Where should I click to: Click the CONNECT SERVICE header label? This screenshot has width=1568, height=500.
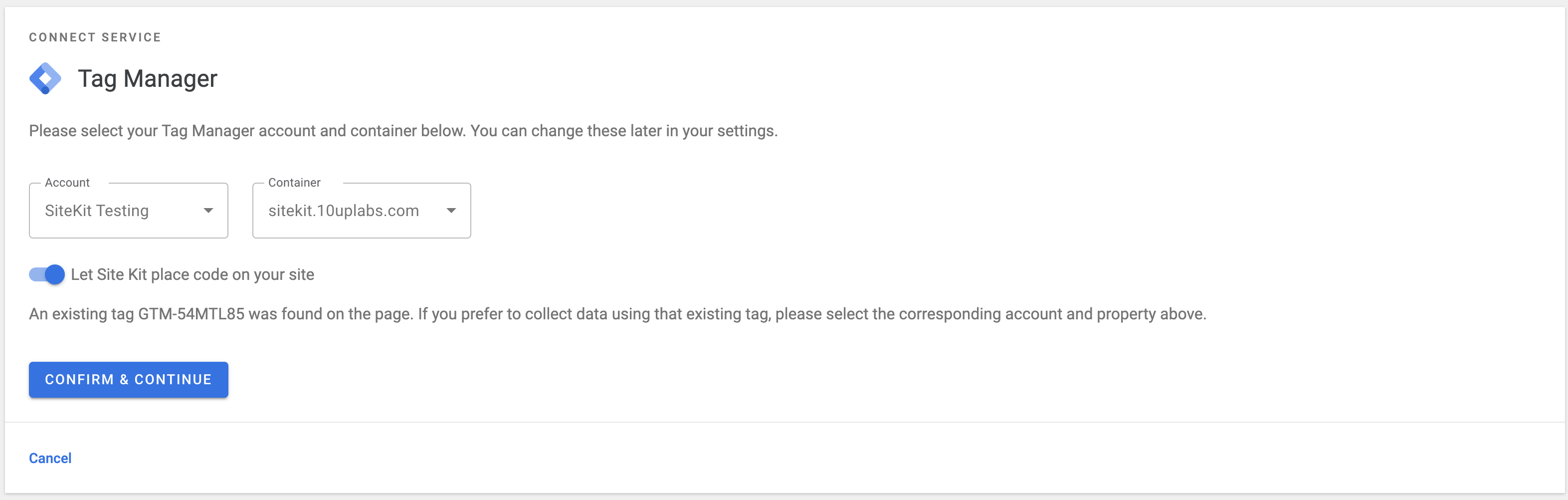point(95,37)
